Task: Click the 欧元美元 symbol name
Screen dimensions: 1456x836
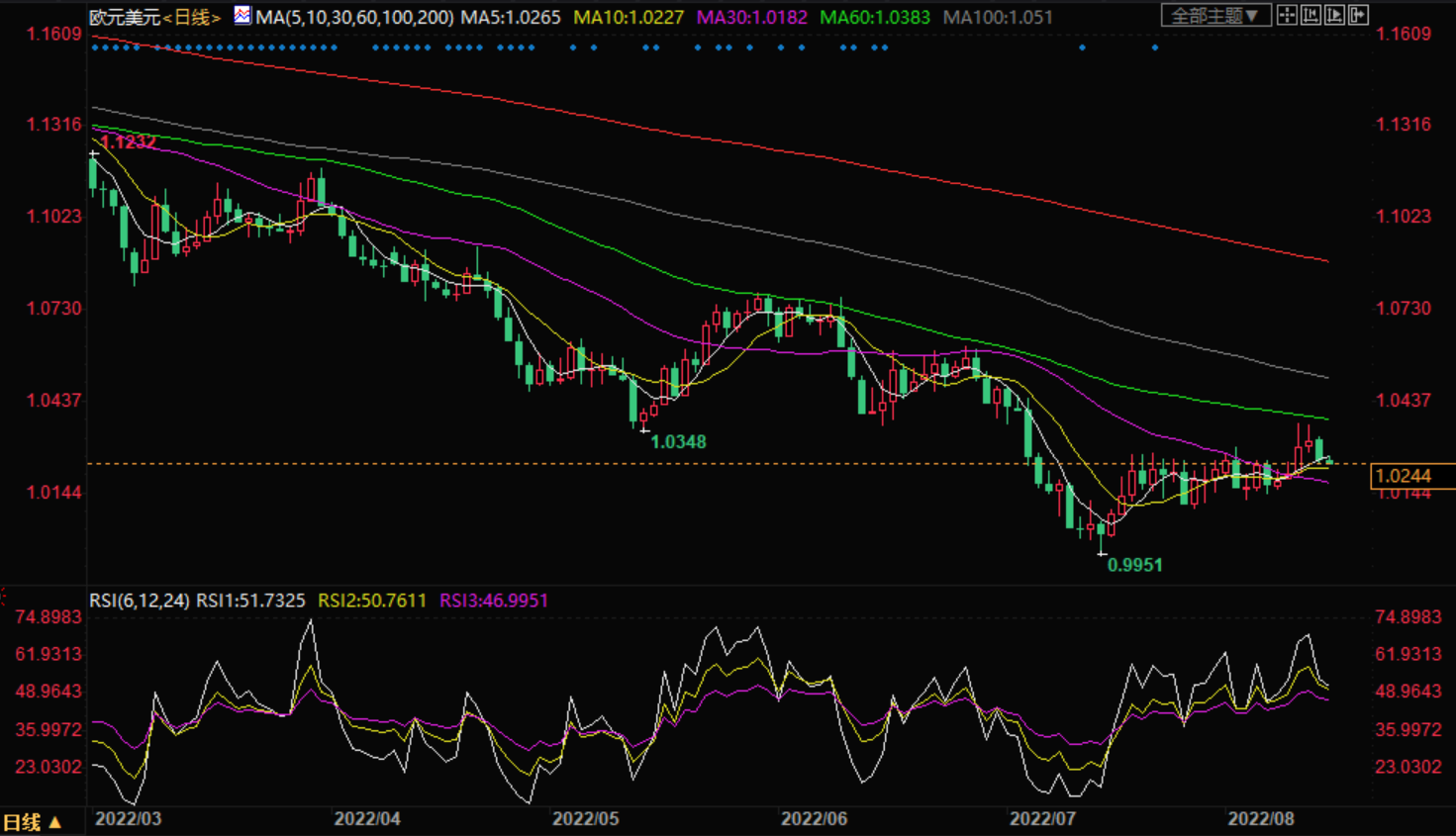Action: pos(125,17)
